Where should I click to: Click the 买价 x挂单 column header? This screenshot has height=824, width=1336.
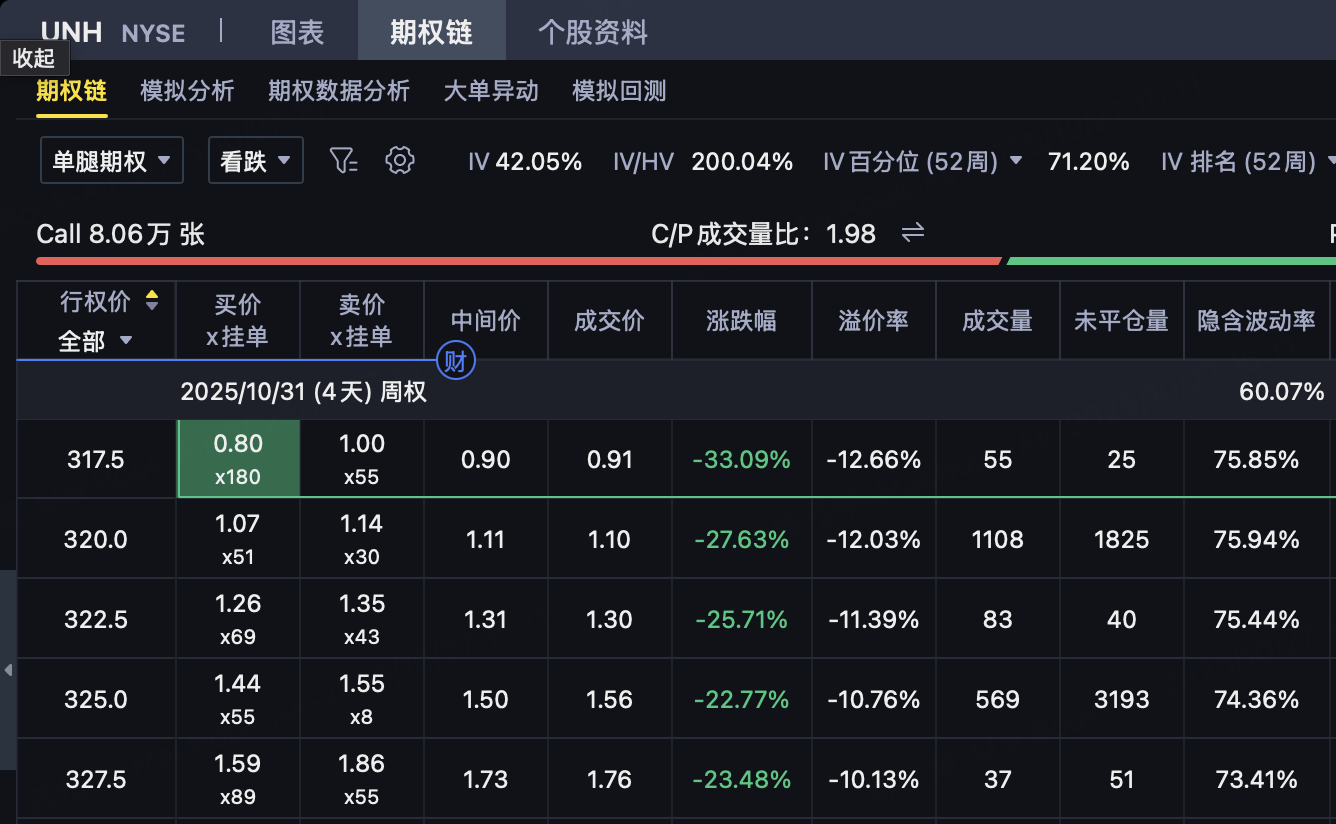(238, 320)
